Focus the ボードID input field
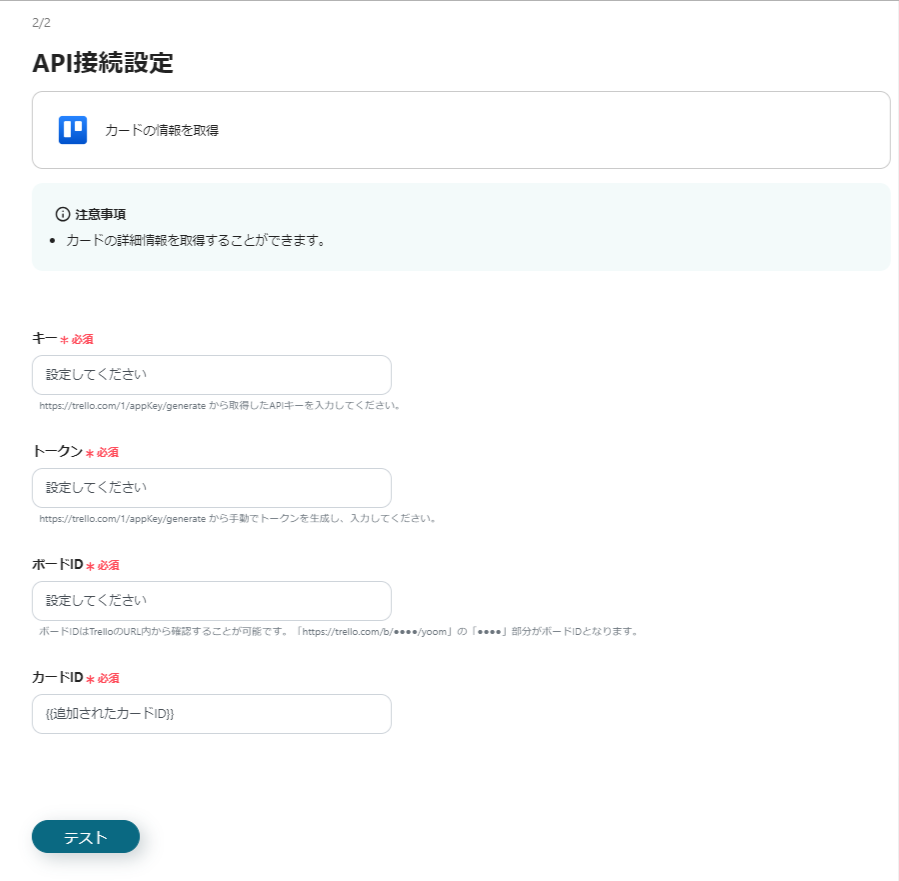The width and height of the screenshot is (899, 881). click(212, 601)
